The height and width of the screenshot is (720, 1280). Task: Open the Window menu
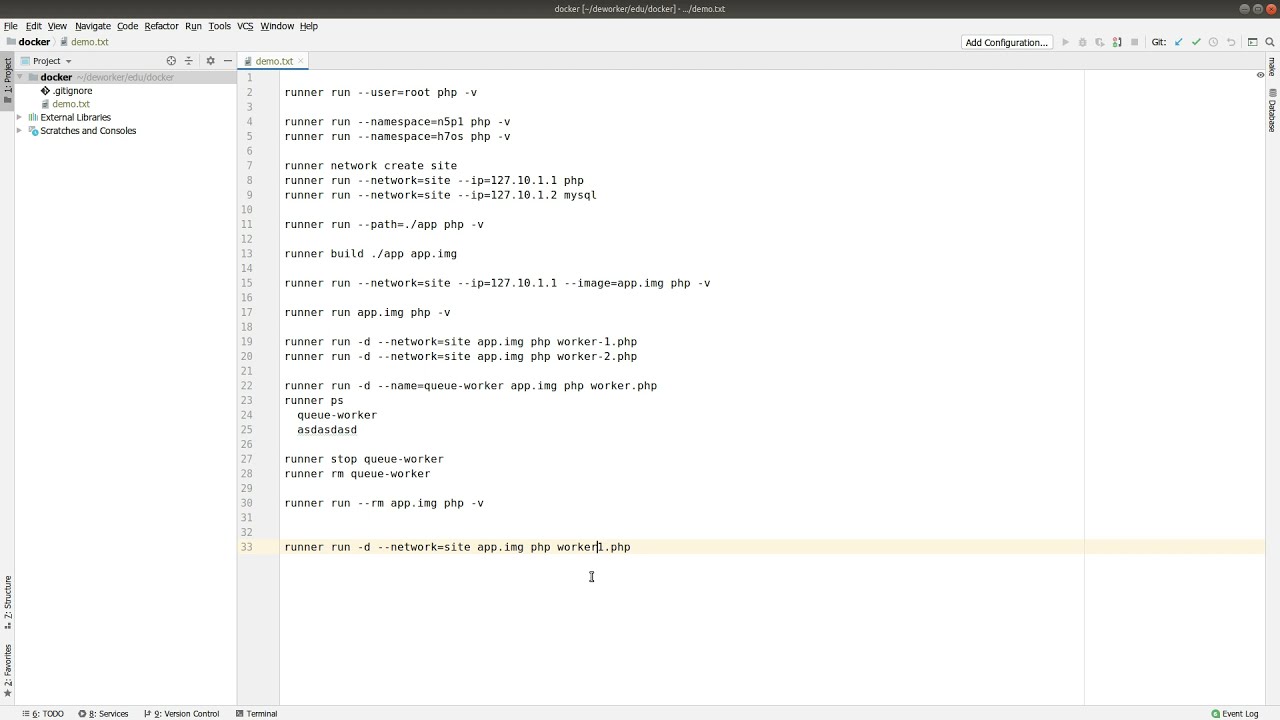(x=277, y=26)
